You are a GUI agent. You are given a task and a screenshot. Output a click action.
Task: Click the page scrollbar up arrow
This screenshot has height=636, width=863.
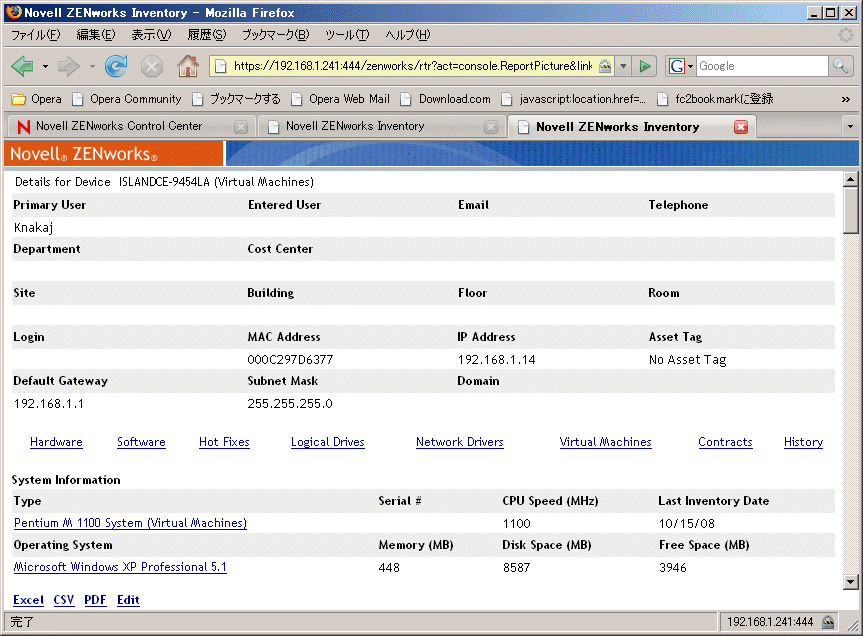850,179
